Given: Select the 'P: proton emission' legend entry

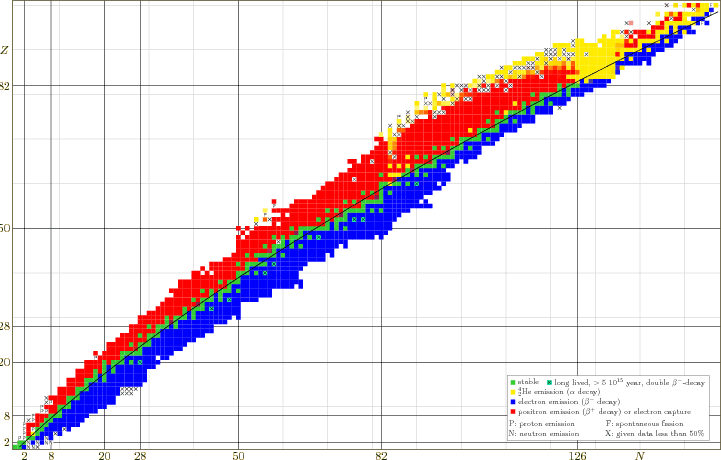Looking at the screenshot, I should pyautogui.click(x=542, y=424).
